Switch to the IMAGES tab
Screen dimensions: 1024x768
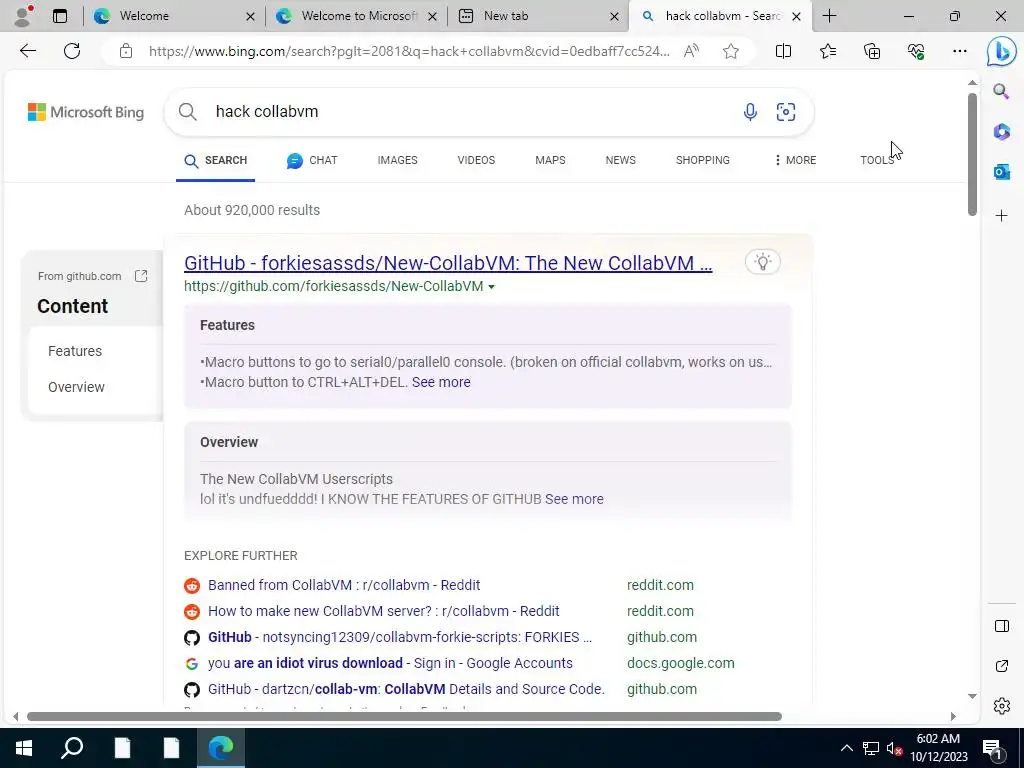pos(397,160)
